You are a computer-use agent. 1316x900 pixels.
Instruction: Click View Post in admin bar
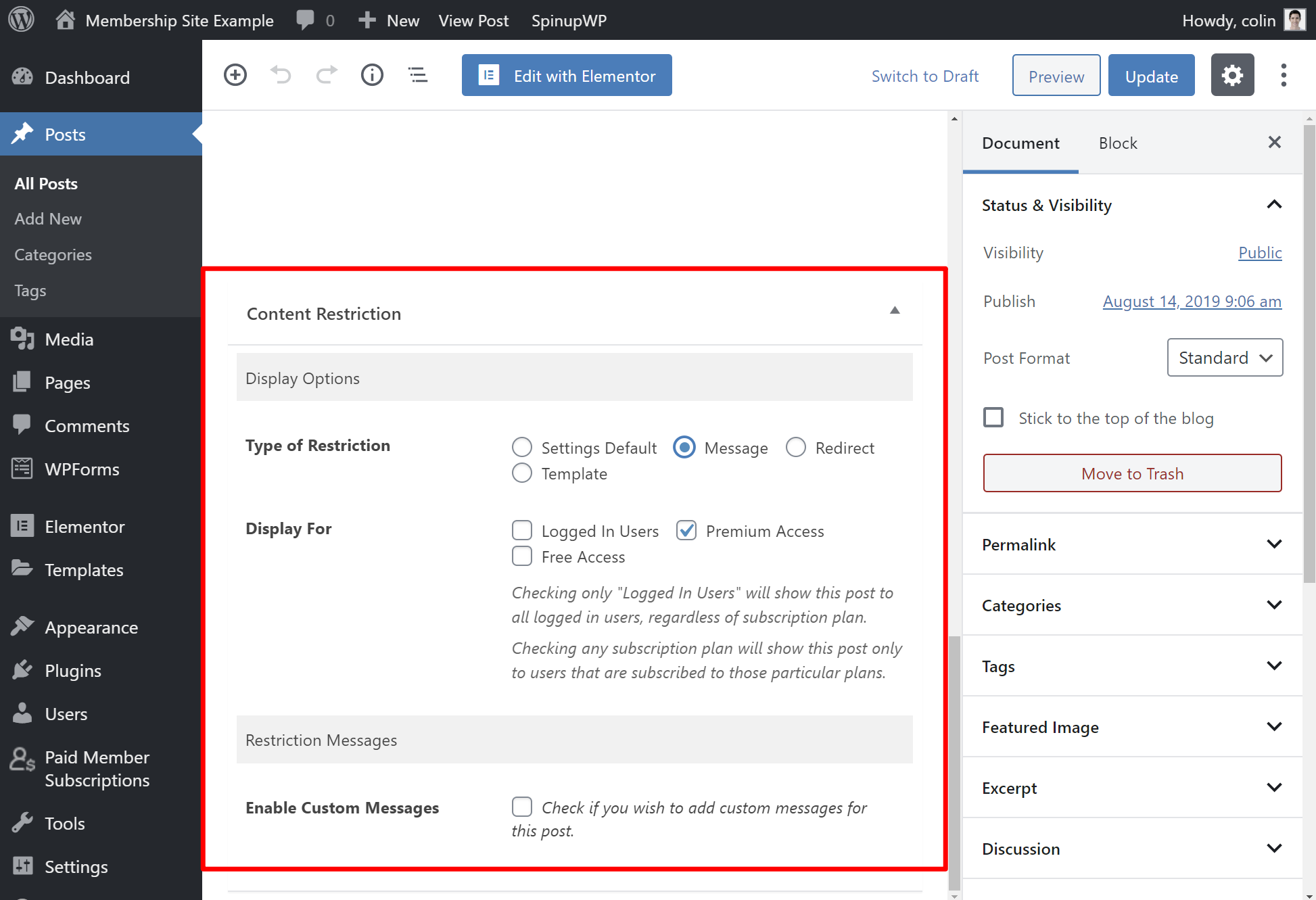coord(473,20)
